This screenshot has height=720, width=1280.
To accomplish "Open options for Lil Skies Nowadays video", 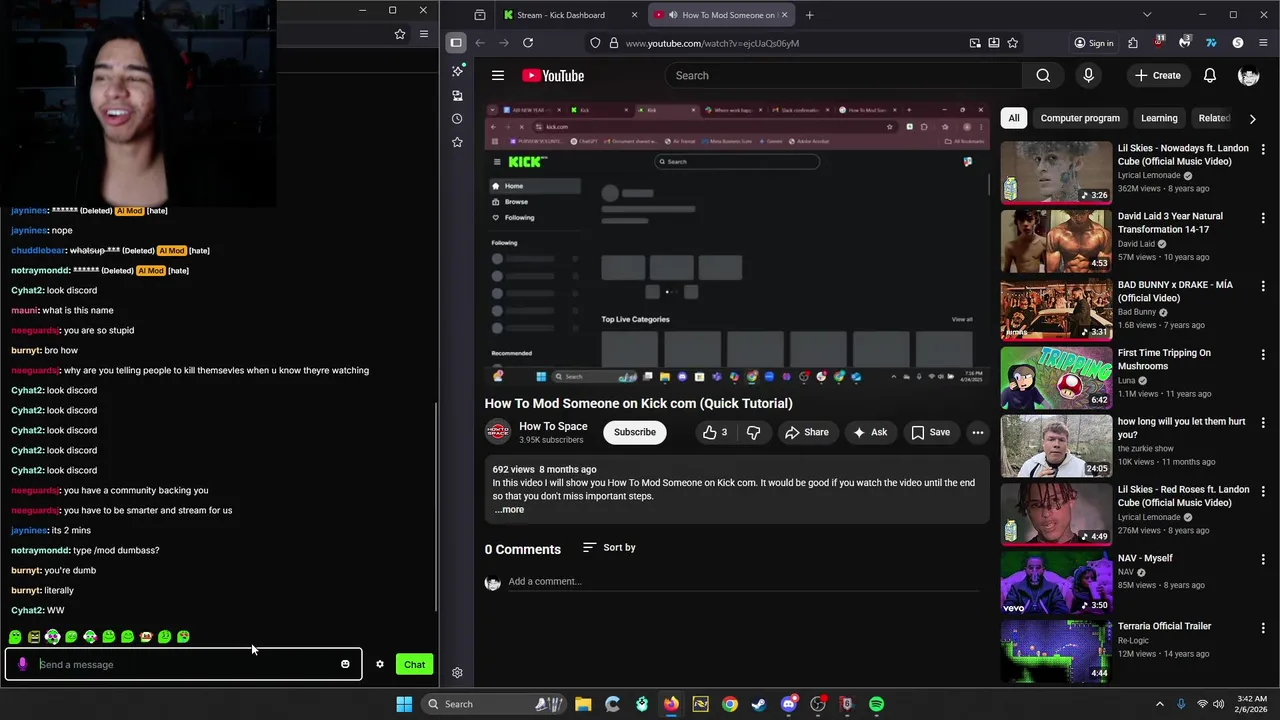I will coord(1263,149).
